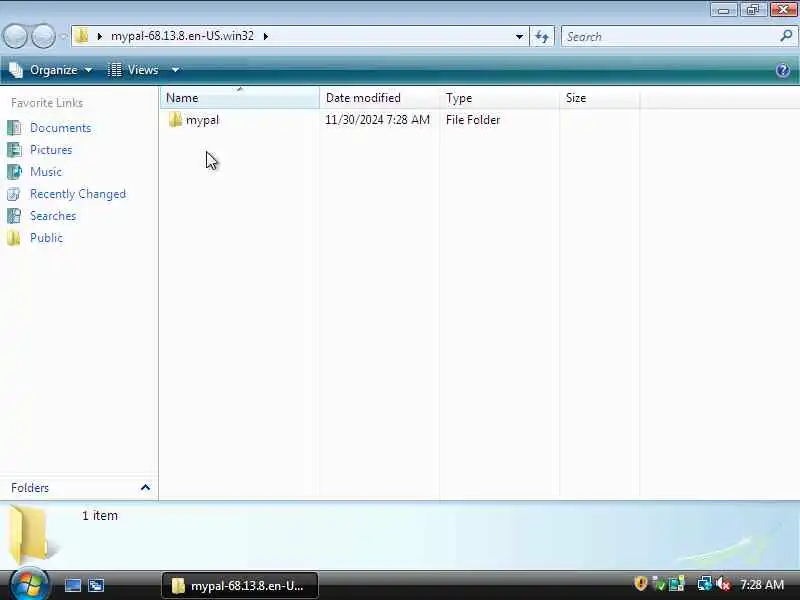Screen dimensions: 800x600
Task: Select the mypal-68.13.8.en-US.win32 breadcrumb
Action: 182,36
